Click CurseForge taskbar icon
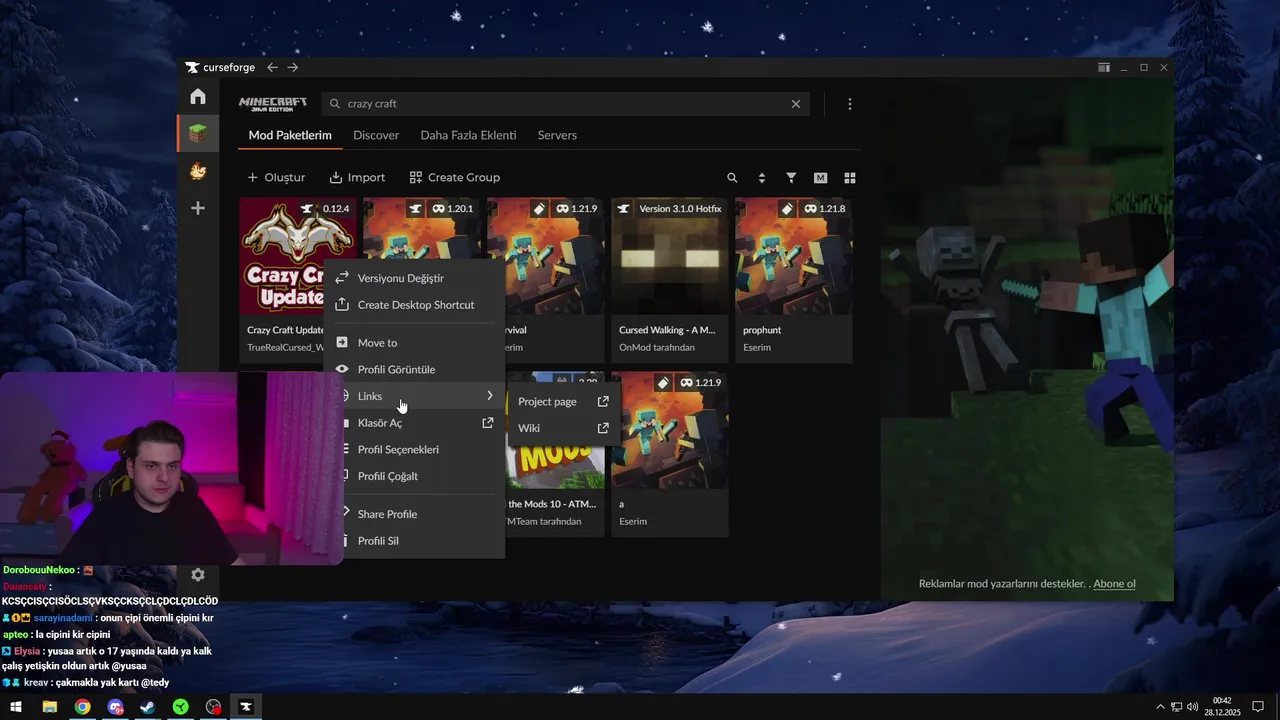Viewport: 1280px width, 720px height. click(245, 707)
